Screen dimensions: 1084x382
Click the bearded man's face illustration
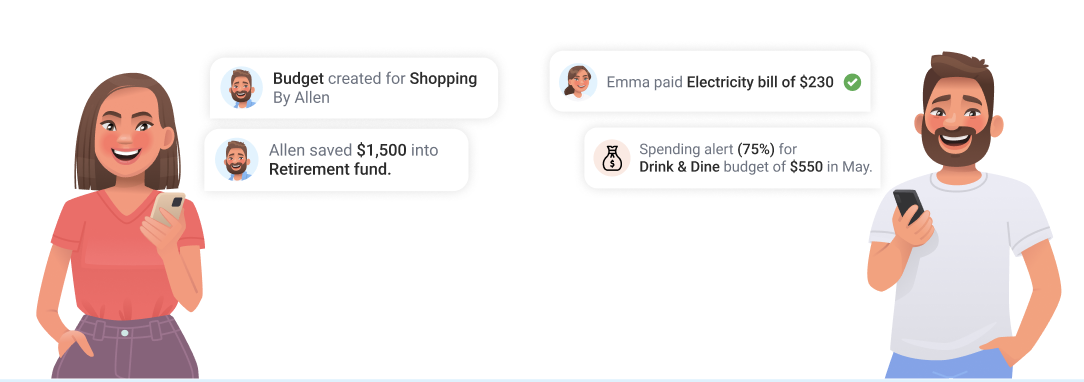point(958,124)
